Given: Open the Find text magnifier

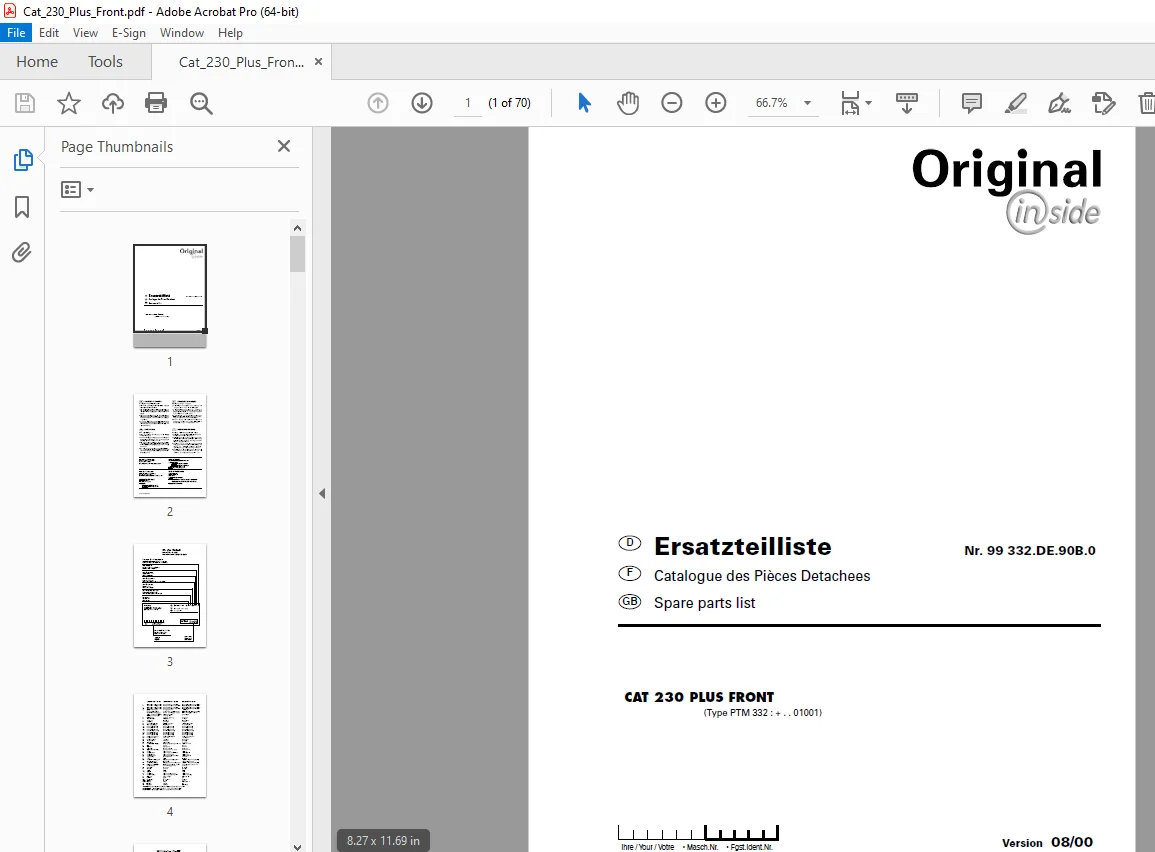Looking at the screenshot, I should coord(201,103).
